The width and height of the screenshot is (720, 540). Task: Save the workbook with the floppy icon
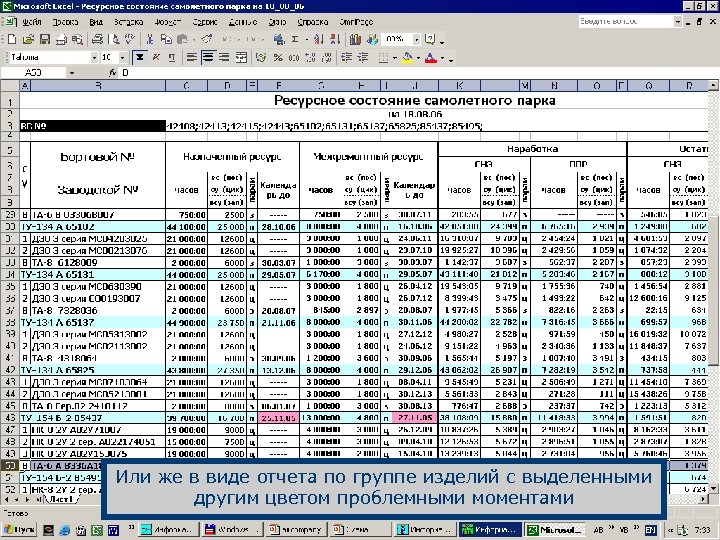tap(45, 39)
